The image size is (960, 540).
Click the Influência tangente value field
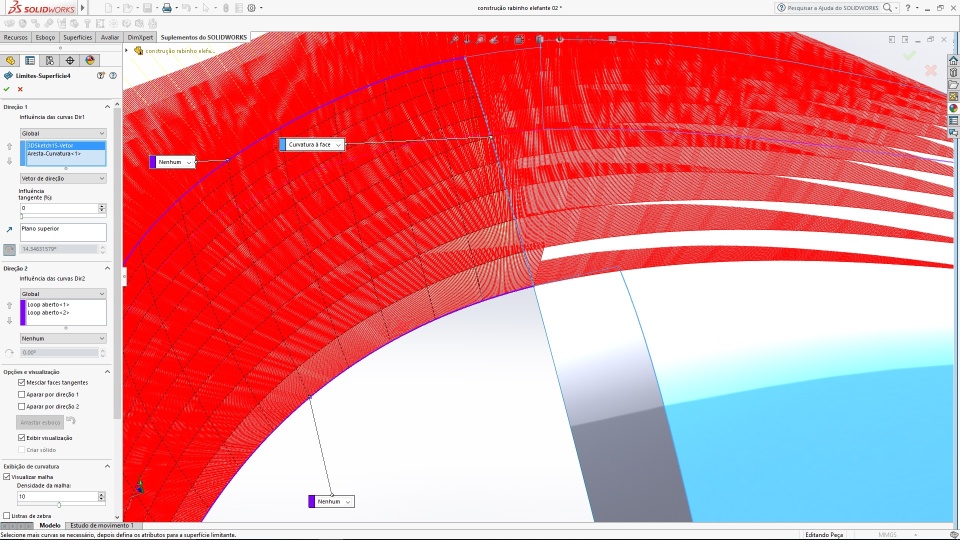59,208
